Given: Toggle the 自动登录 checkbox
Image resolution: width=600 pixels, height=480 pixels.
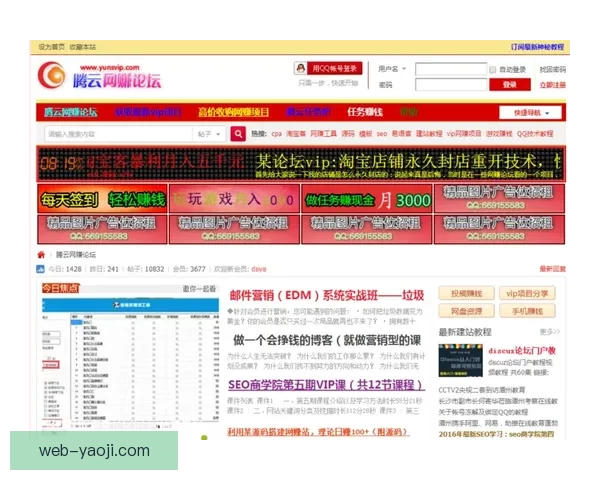Looking at the screenshot, I should tap(492, 69).
